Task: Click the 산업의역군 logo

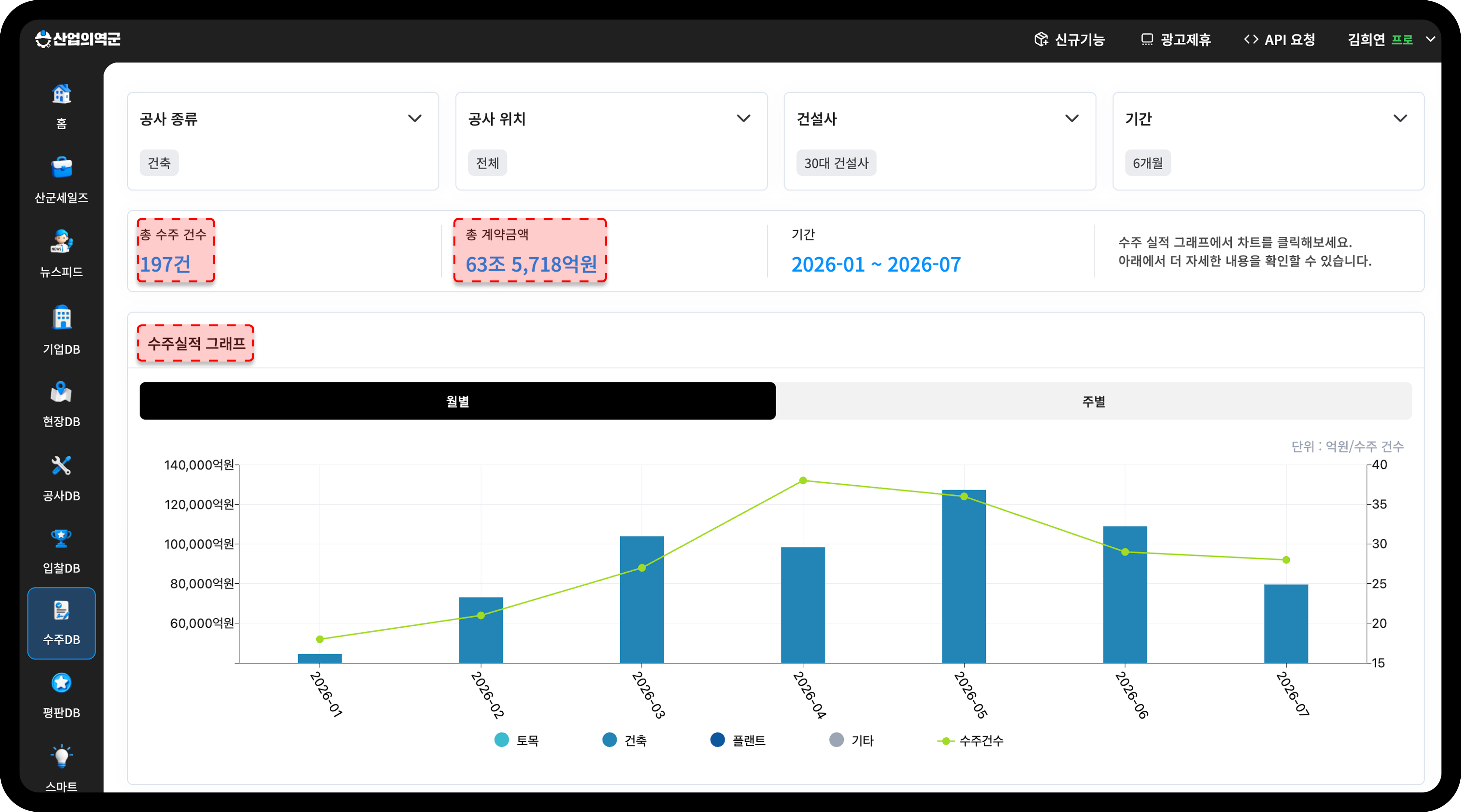Action: [x=78, y=38]
